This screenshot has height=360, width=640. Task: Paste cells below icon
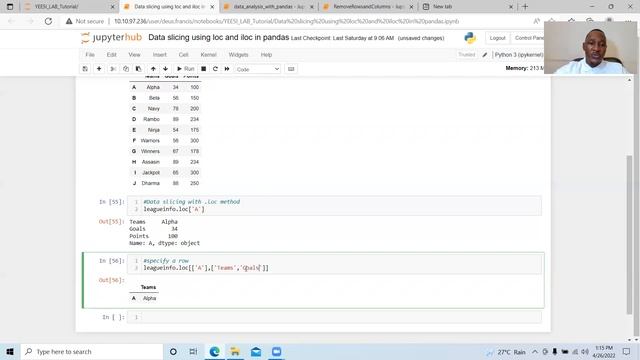[138, 69]
